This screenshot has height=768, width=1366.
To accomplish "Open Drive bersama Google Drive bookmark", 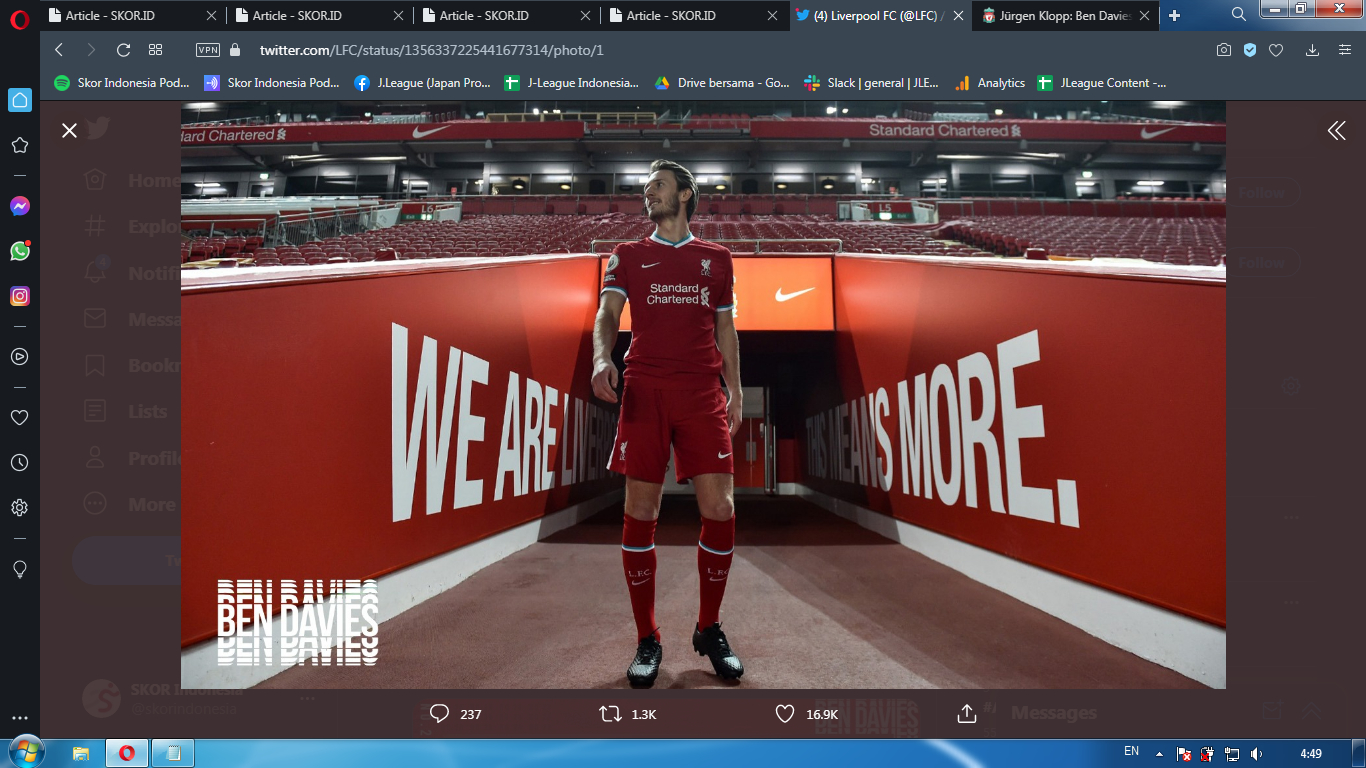I will coord(722,83).
